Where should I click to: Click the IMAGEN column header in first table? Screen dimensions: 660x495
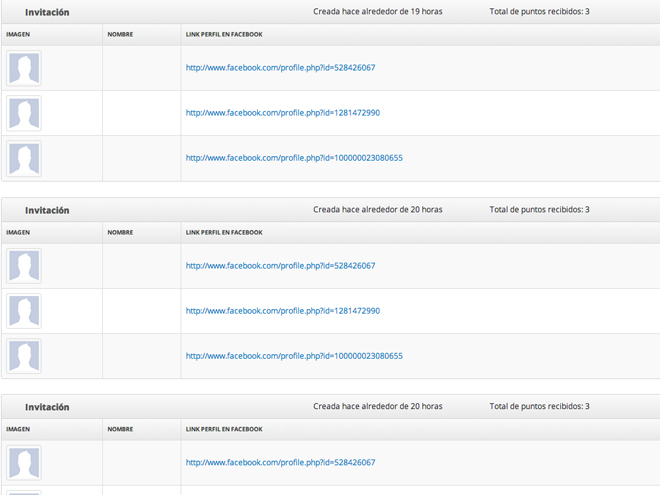[x=18, y=35]
